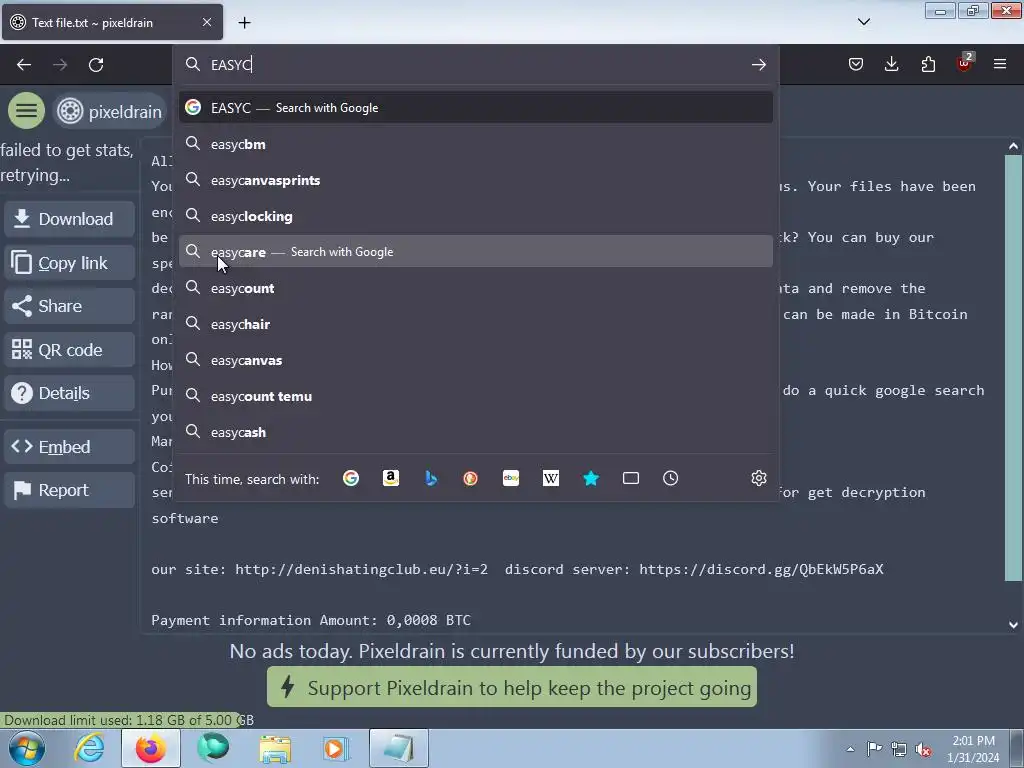Image resolution: width=1024 pixels, height=768 pixels.
Task: Open the extensions puzzle icon
Action: coord(928,64)
